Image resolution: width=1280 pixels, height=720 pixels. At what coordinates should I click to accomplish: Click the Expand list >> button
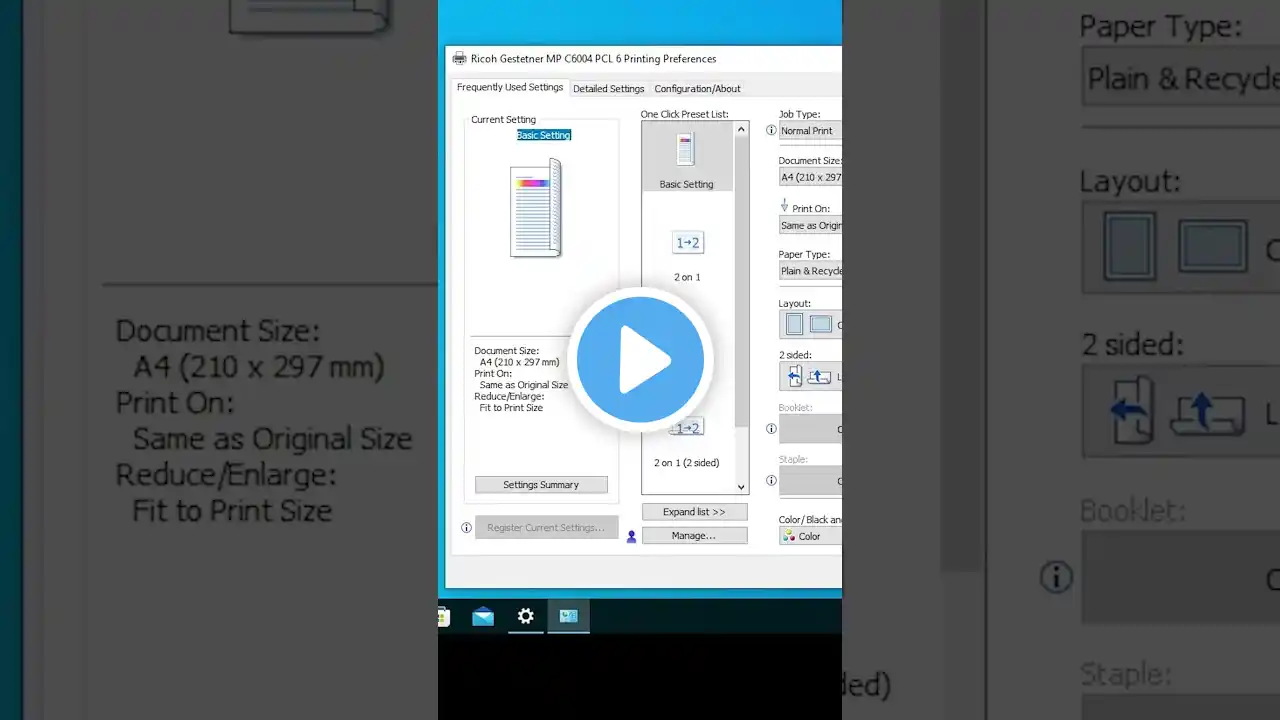coord(694,512)
